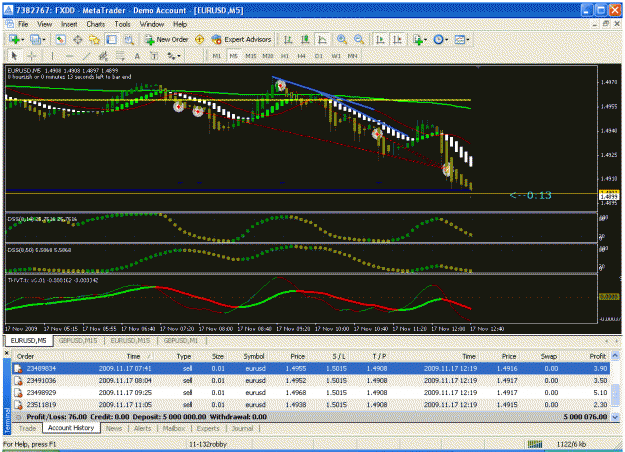Switch chart to M15 timeframe
Viewport: 625px width, 452px height.
click(x=251, y=56)
